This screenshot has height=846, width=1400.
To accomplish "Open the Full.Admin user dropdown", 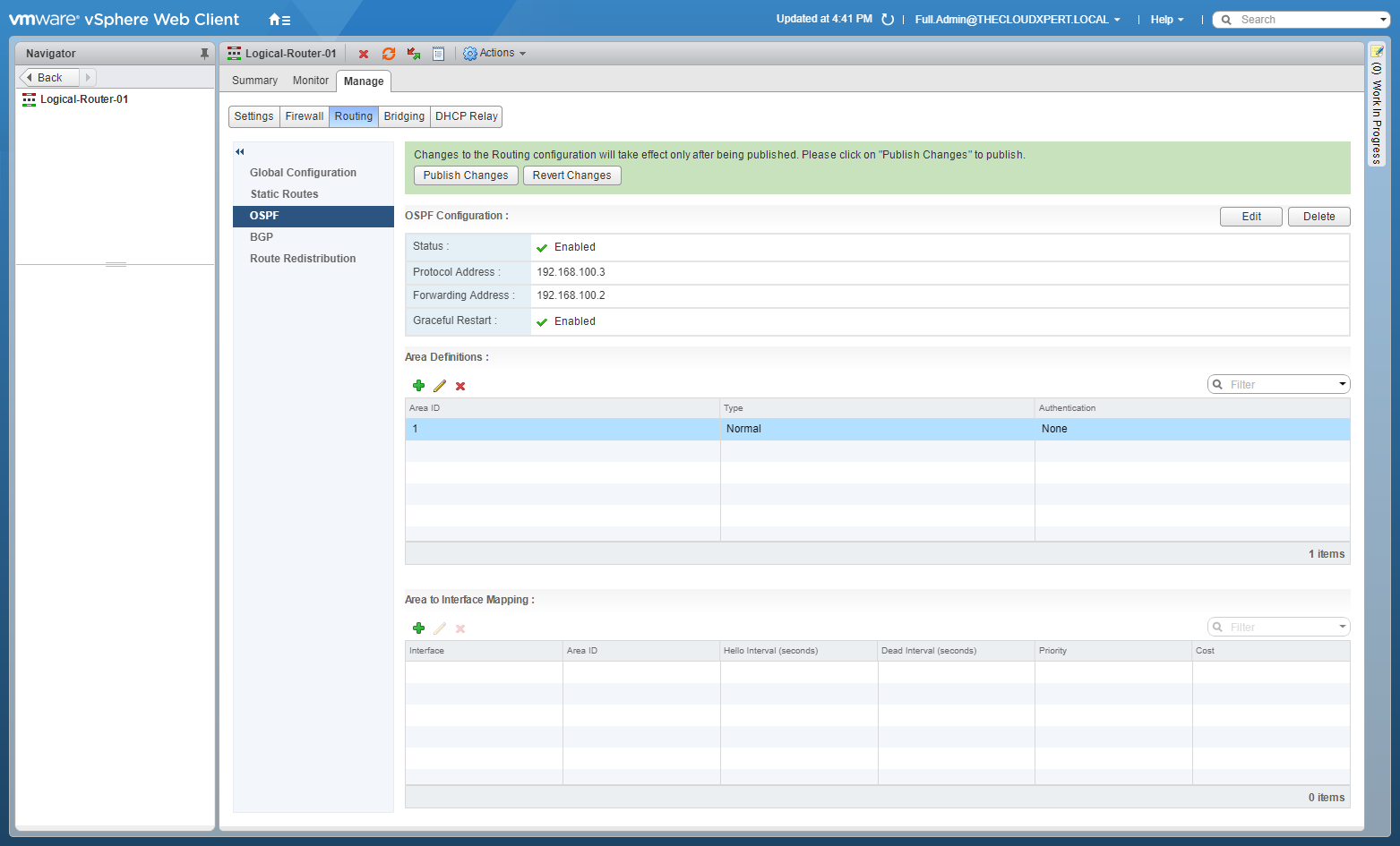I will (x=1017, y=20).
